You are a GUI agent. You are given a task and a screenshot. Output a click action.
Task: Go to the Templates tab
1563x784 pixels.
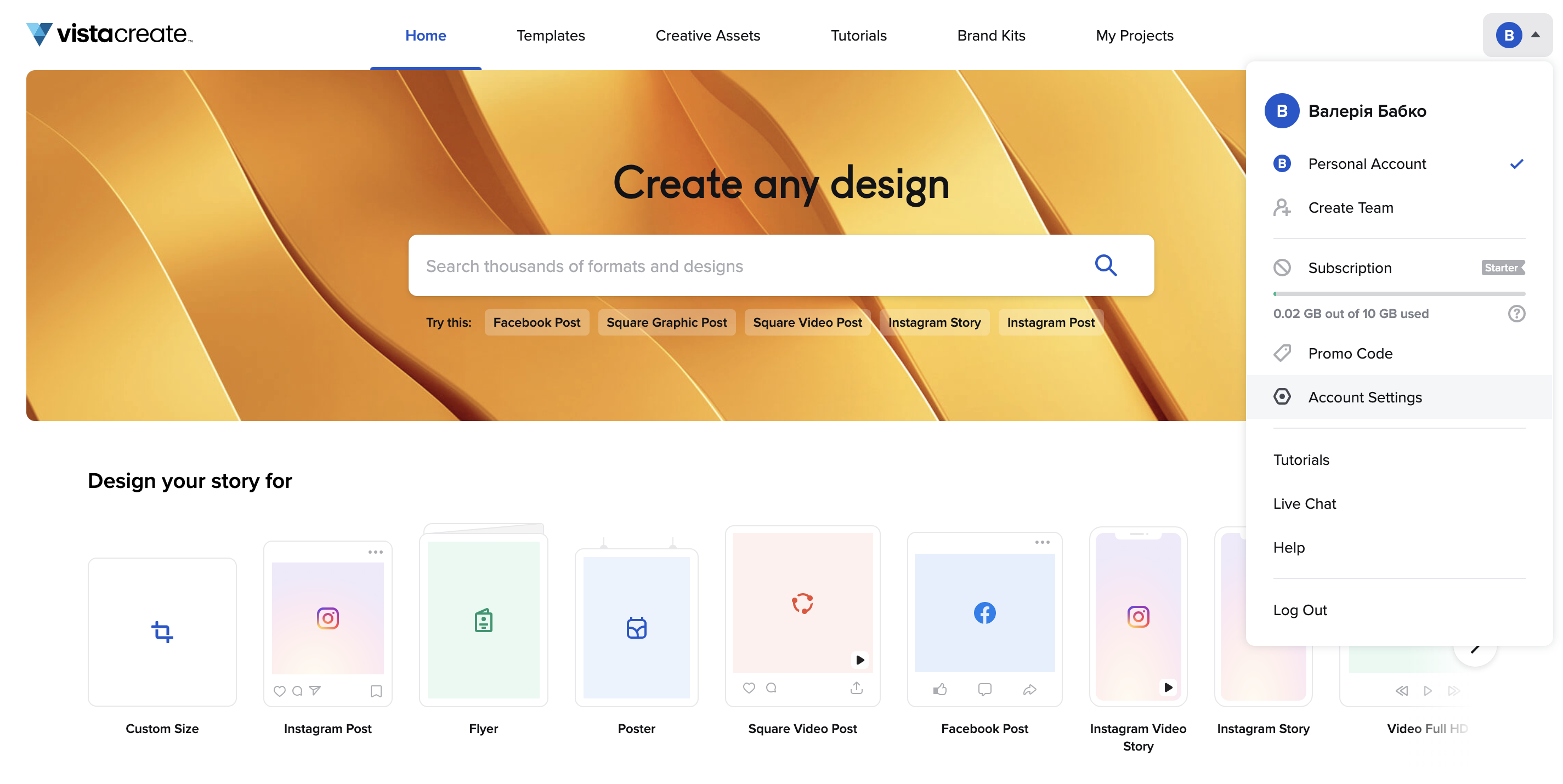coord(550,36)
